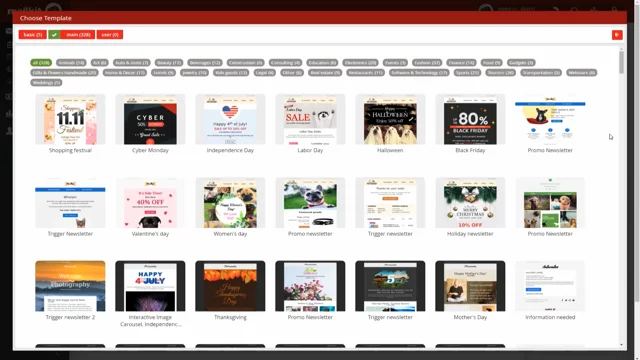Image resolution: width=640 pixels, height=360 pixels.
Task: Click the green checkmark beside main tab
Action: 54,35
